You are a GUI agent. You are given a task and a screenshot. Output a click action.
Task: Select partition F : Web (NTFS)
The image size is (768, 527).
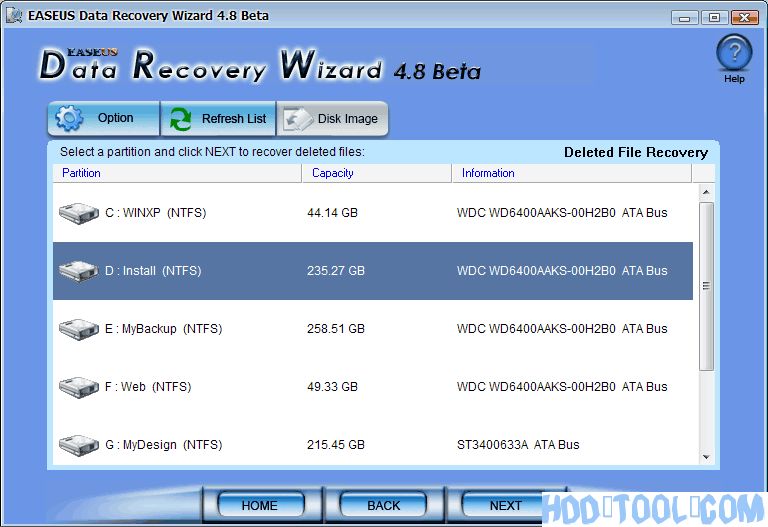click(x=373, y=387)
